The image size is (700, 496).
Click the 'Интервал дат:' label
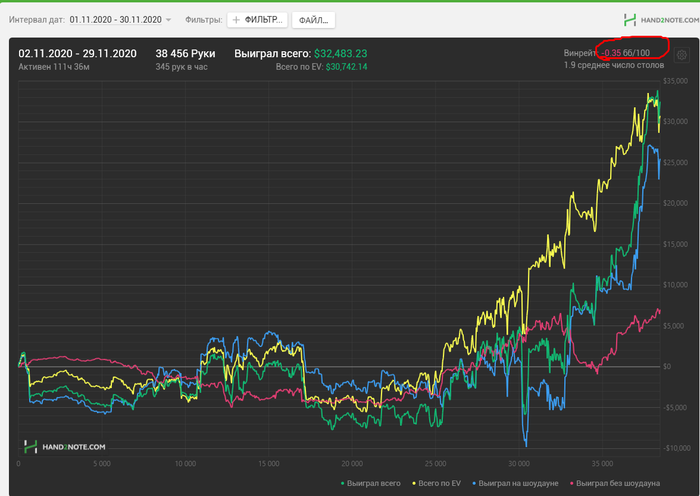[37, 20]
